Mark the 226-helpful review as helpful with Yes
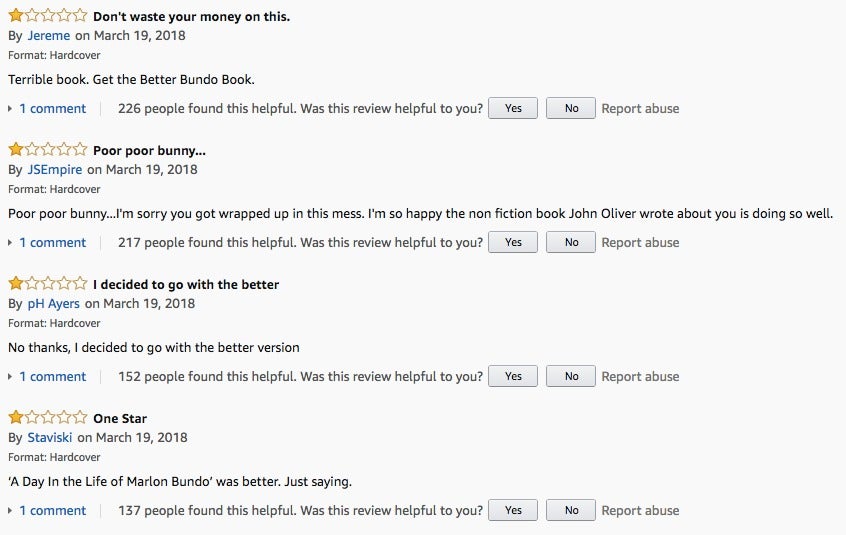The image size is (846, 535). pos(513,108)
